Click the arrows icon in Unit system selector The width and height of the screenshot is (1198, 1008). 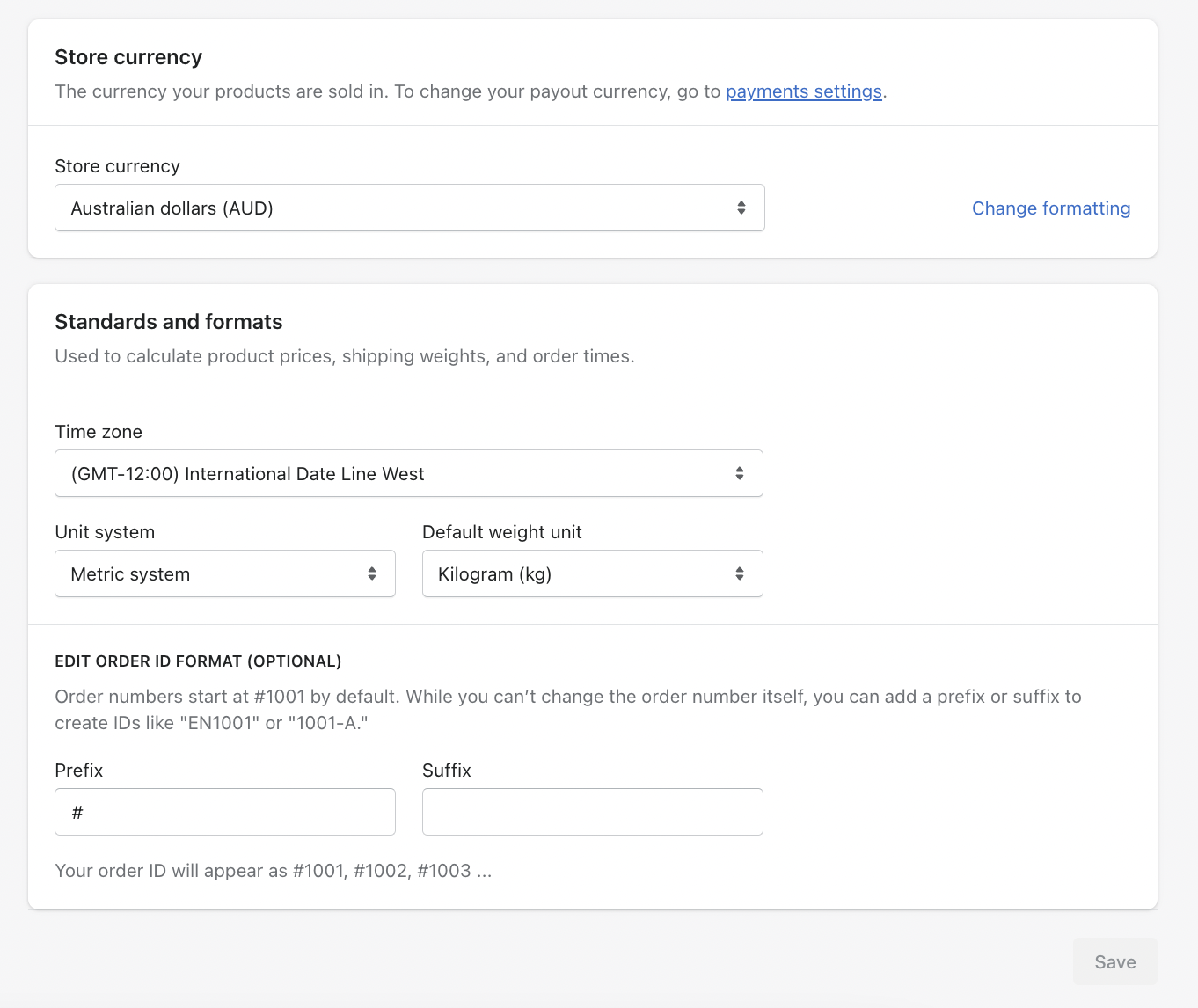point(372,573)
